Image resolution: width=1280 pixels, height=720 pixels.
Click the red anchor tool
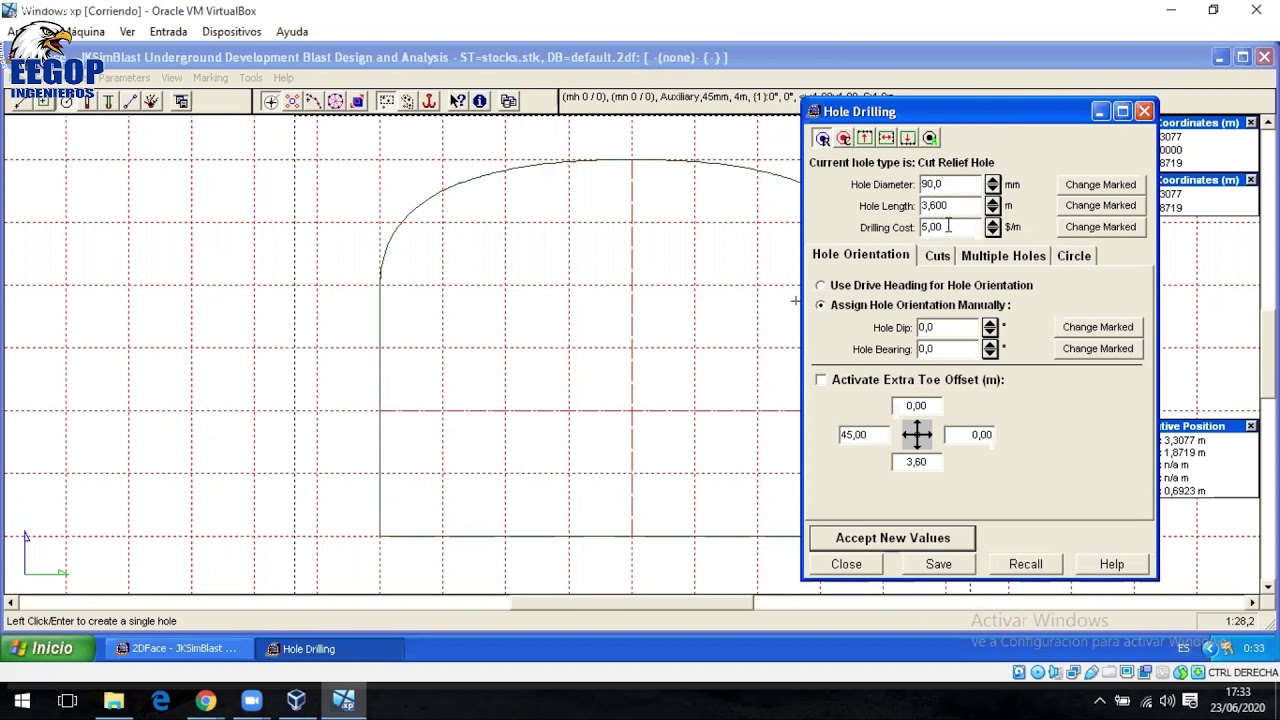tap(429, 101)
